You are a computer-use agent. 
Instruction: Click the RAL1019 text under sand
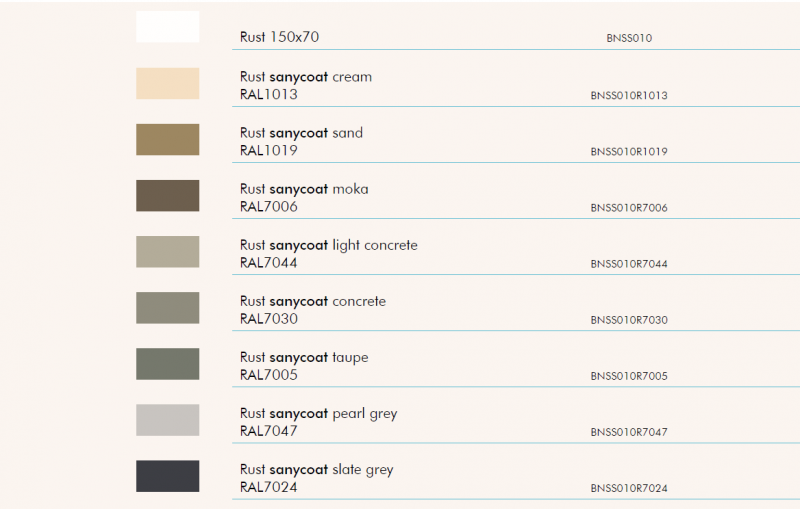(x=268, y=150)
